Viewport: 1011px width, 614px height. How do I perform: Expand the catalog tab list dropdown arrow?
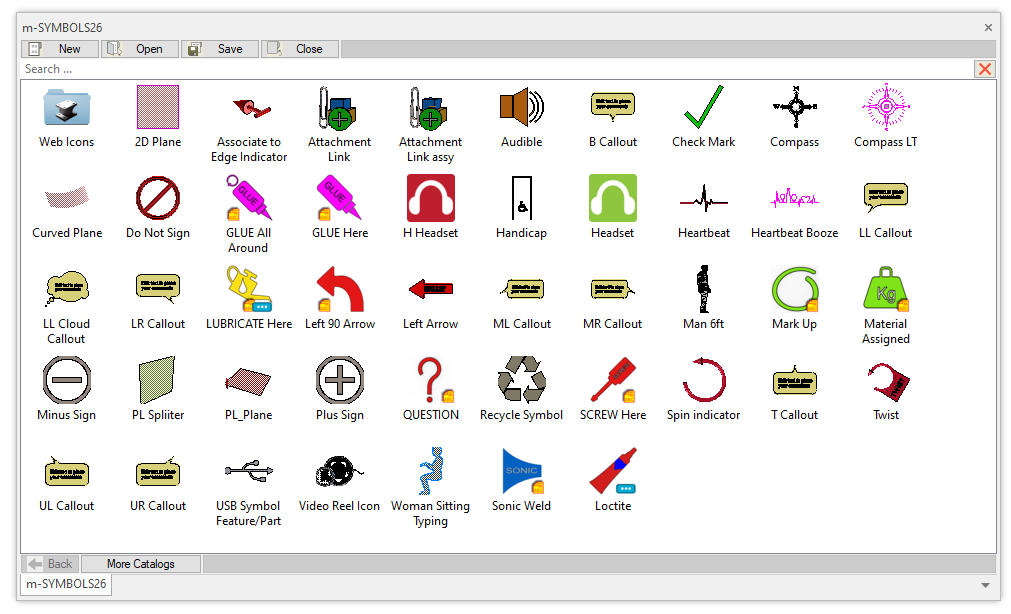pos(985,585)
